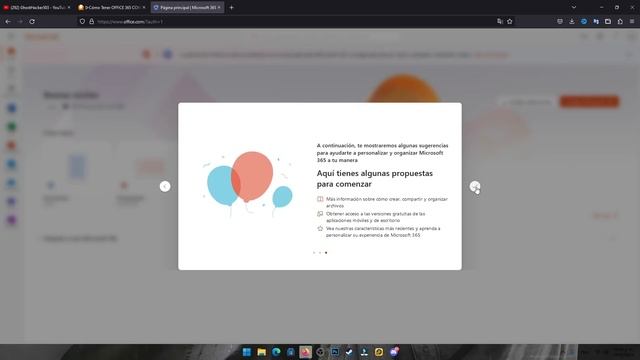Click the heading 'Aquí tienes algunas propuestas para comenzar'
This screenshot has width=640, height=360.
click(x=375, y=179)
